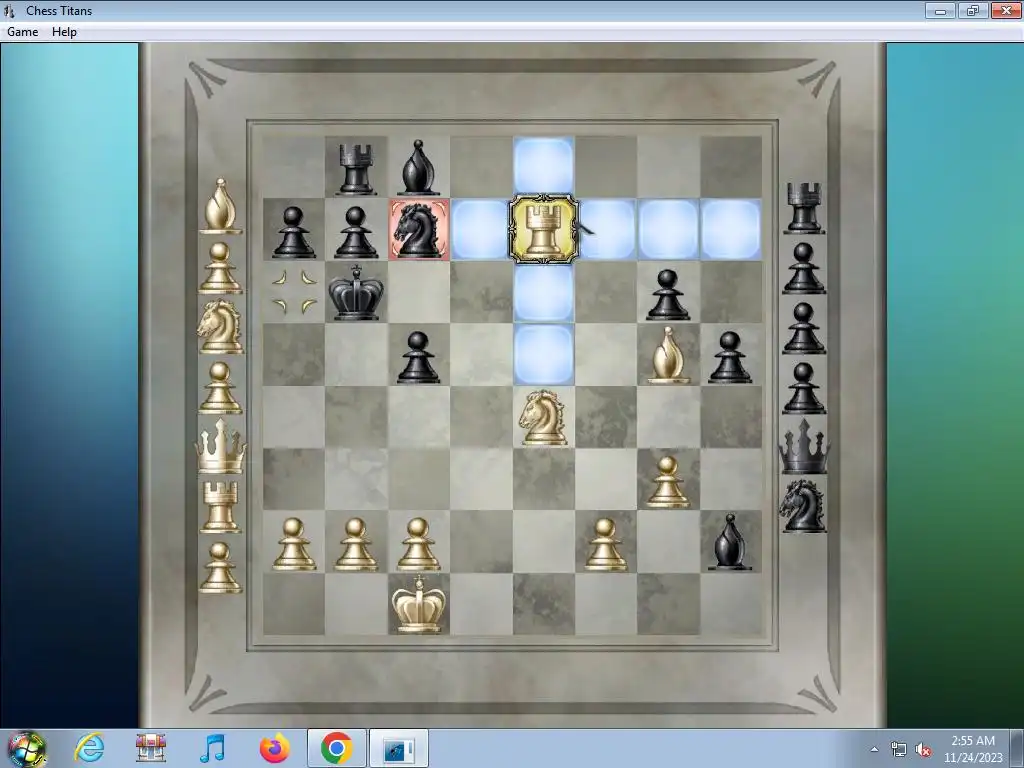1024x768 pixels.
Task: Select the white bishop on g5
Action: pyautogui.click(x=667, y=355)
